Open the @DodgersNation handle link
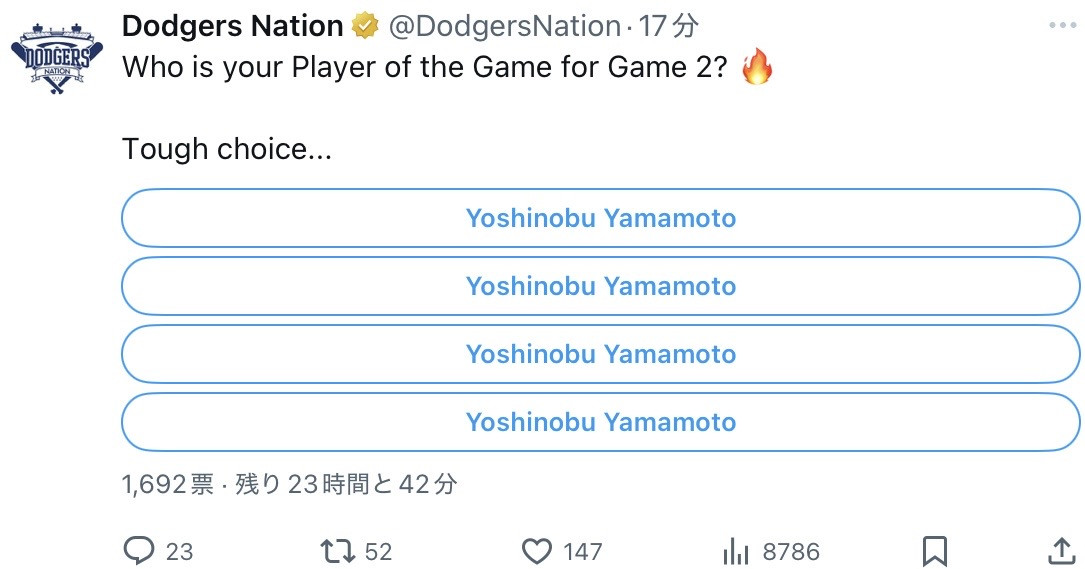Image resolution: width=1085 pixels, height=569 pixels. point(503,26)
